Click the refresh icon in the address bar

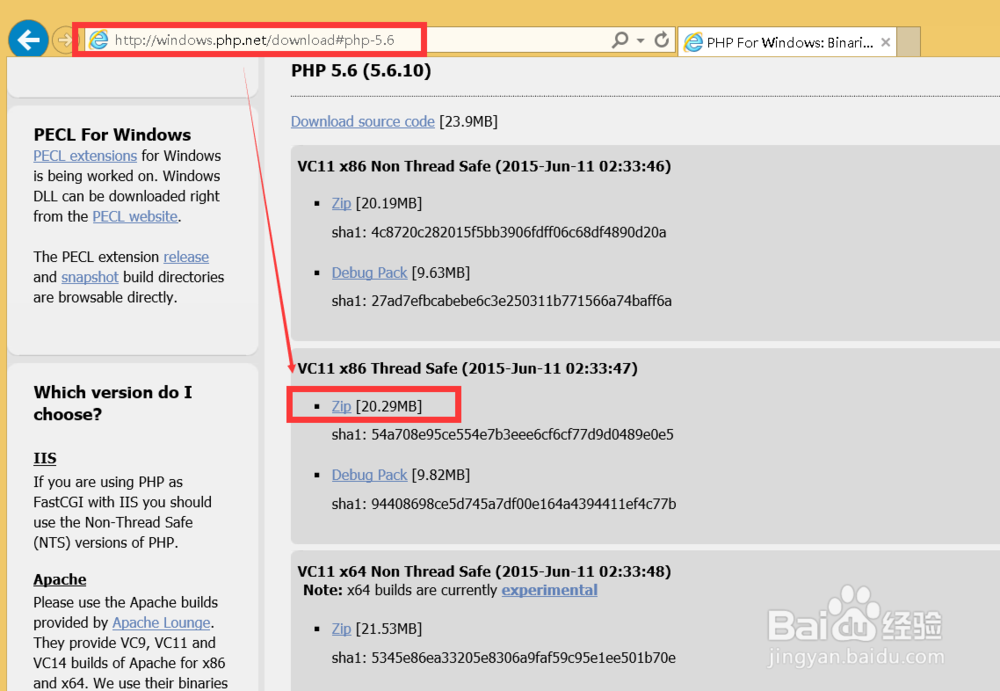661,38
